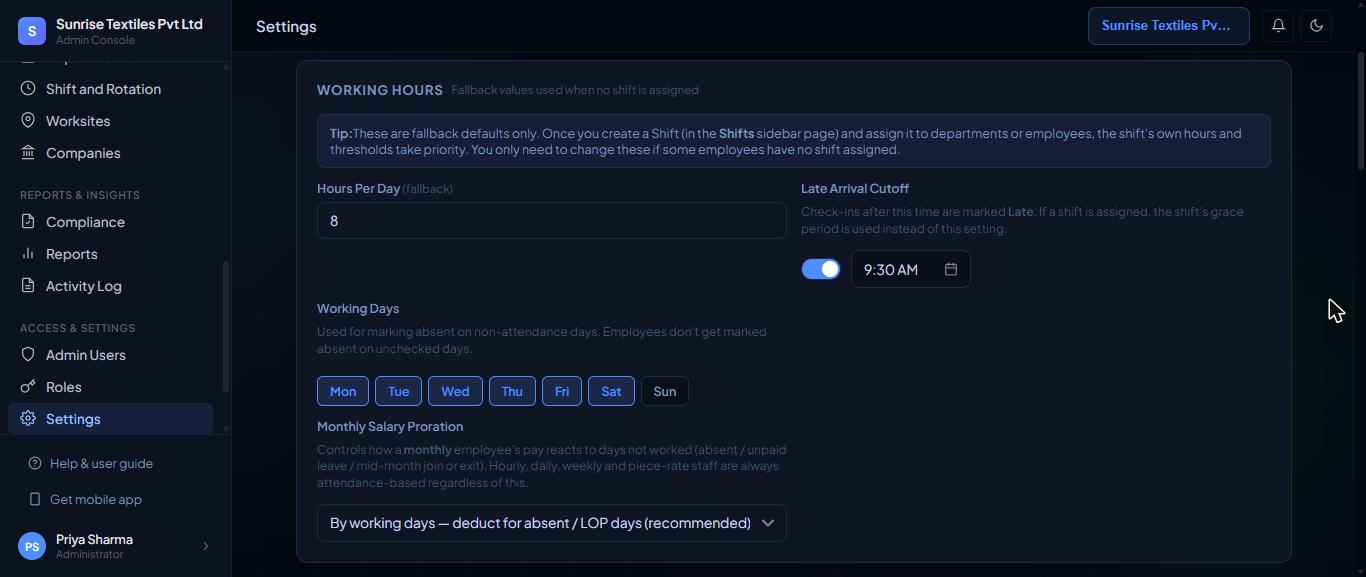Viewport: 1366px width, 577px height.
Task: Click the Settings page title
Action: (286, 27)
